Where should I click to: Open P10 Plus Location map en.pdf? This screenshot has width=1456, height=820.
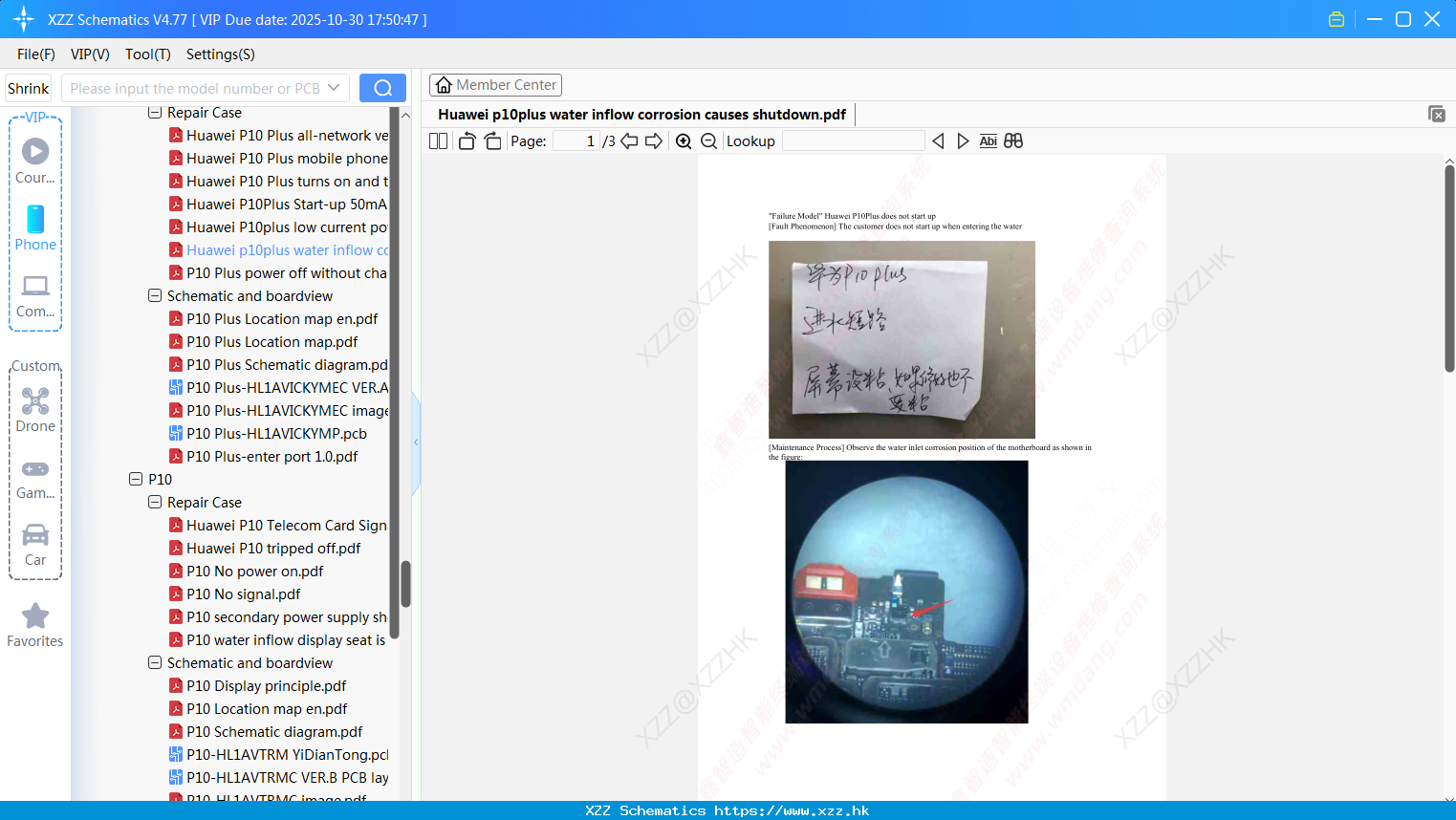pos(273,319)
